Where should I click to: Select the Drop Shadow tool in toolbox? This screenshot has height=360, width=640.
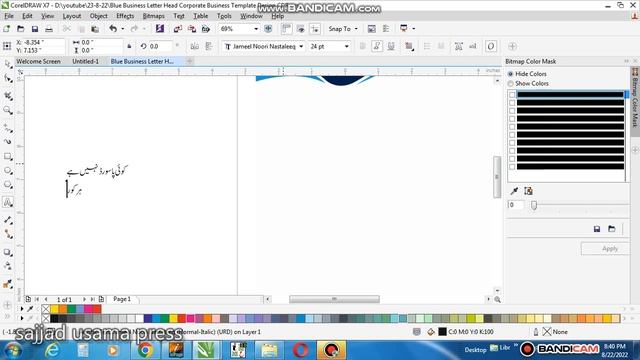click(8, 252)
